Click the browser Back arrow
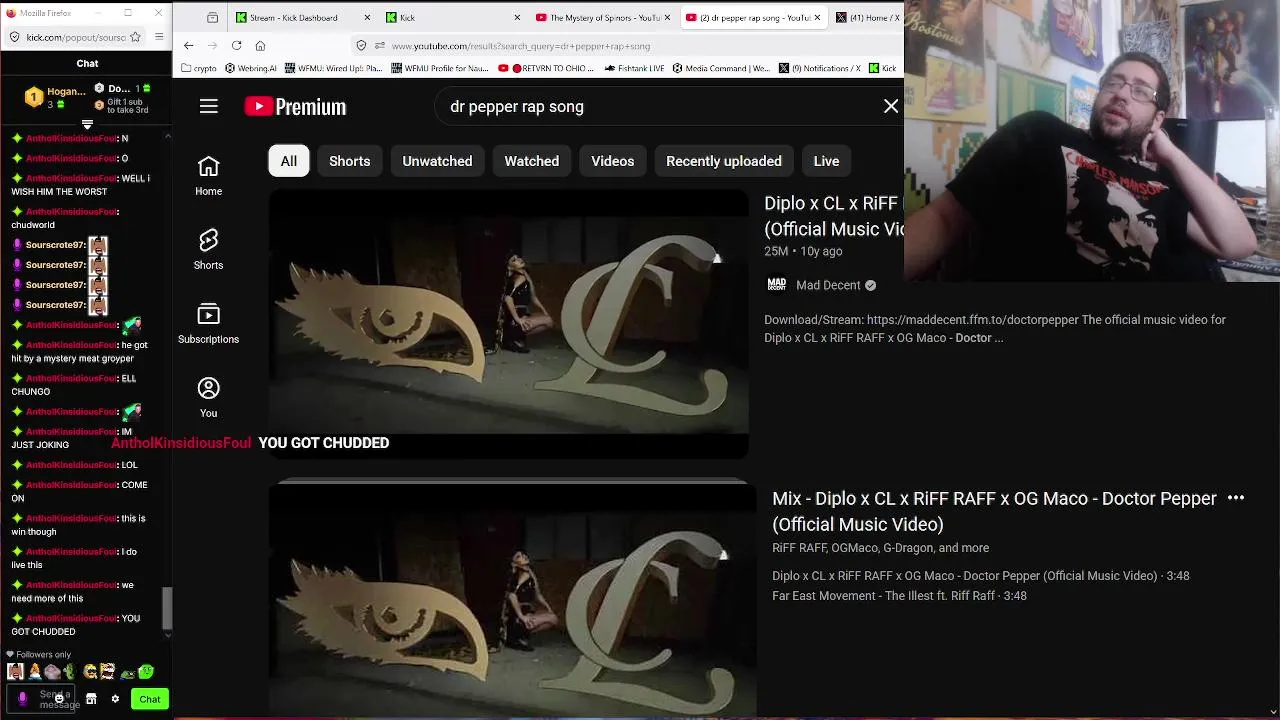 pyautogui.click(x=189, y=46)
